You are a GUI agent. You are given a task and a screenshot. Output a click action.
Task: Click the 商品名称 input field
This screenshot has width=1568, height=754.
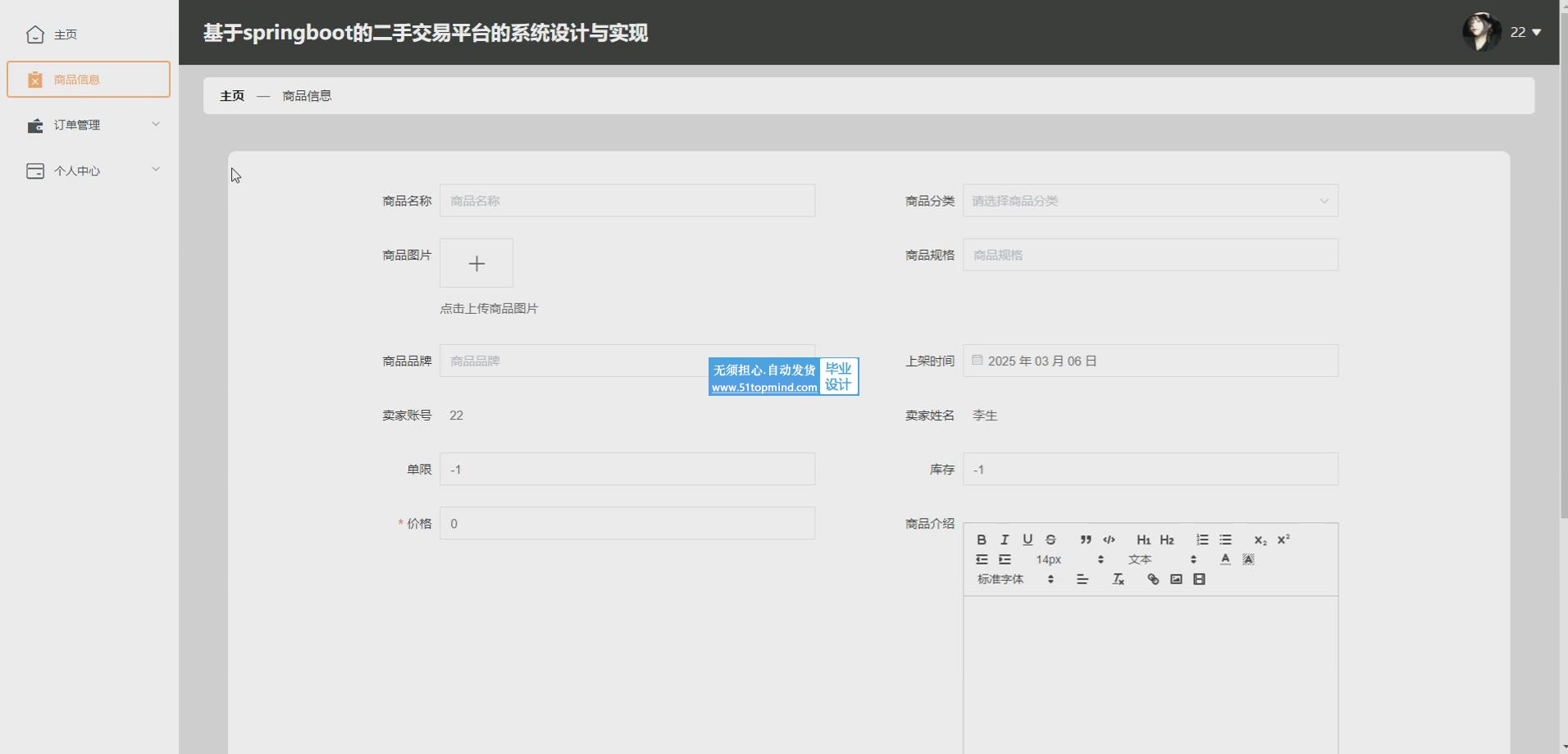(x=627, y=201)
